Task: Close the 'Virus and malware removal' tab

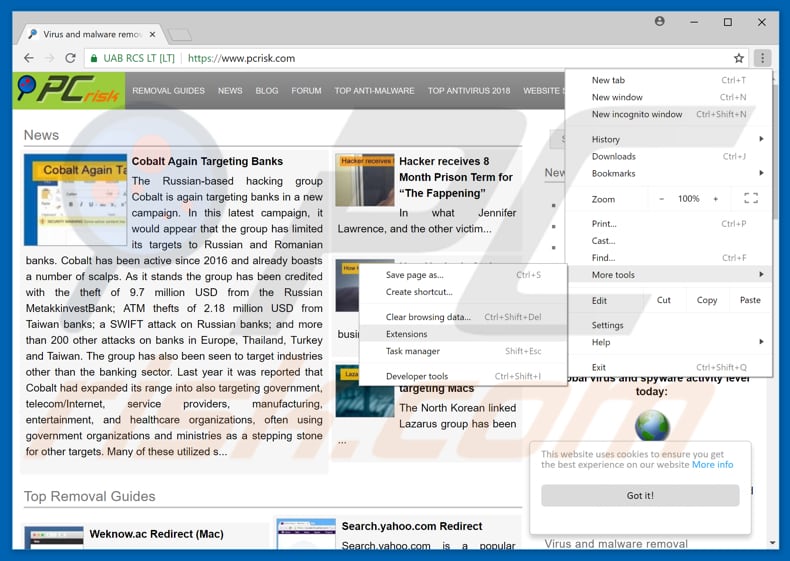Action: pyautogui.click(x=152, y=34)
